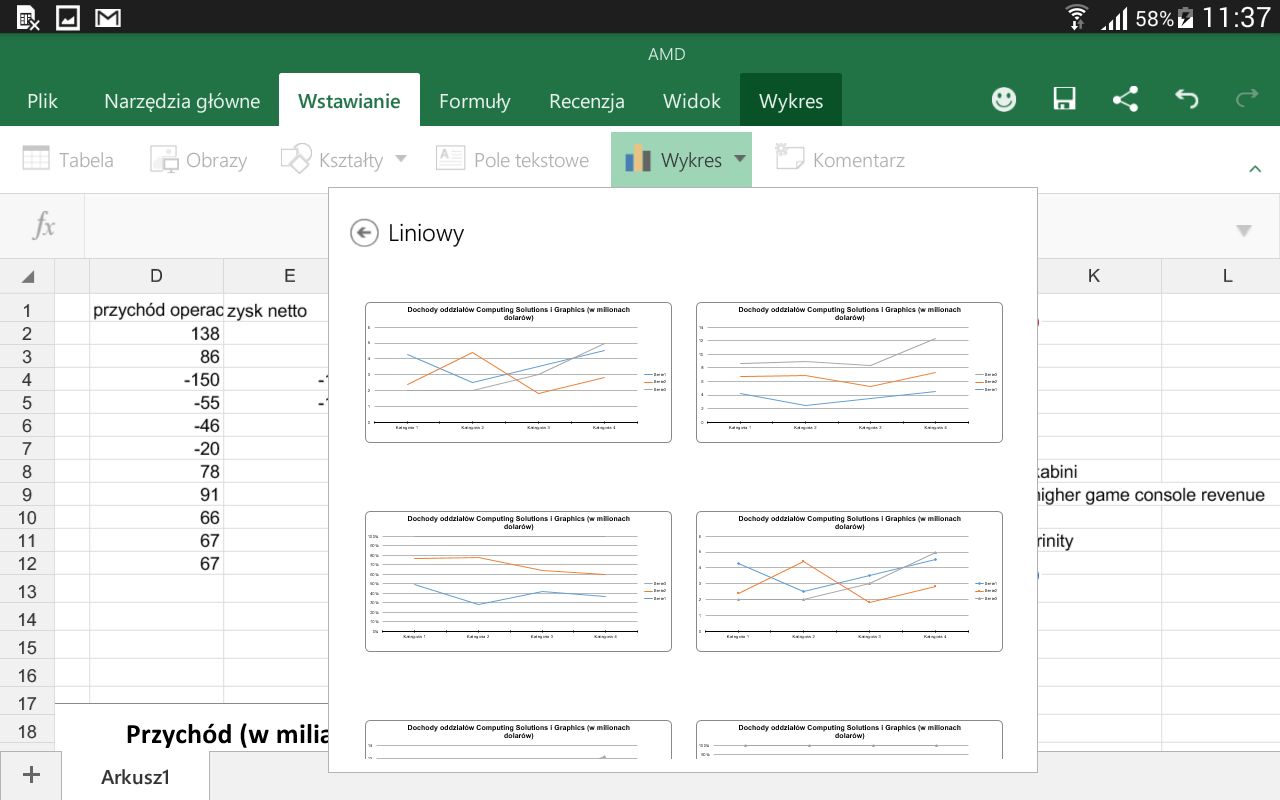Insert pictures using the Obrazy icon

[x=164, y=159]
